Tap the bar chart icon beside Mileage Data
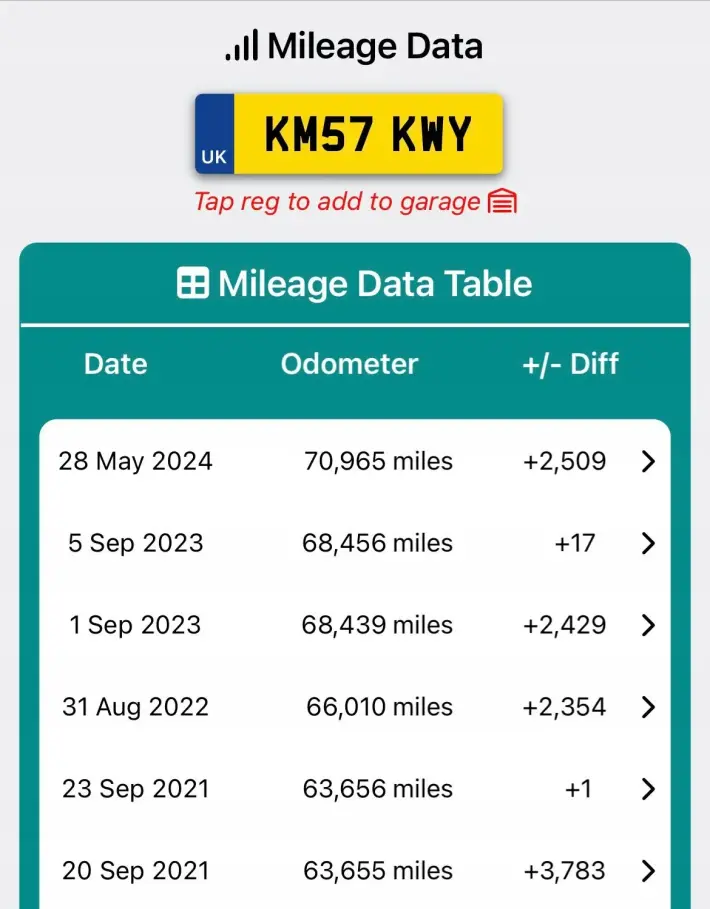This screenshot has height=909, width=710. pos(242,46)
